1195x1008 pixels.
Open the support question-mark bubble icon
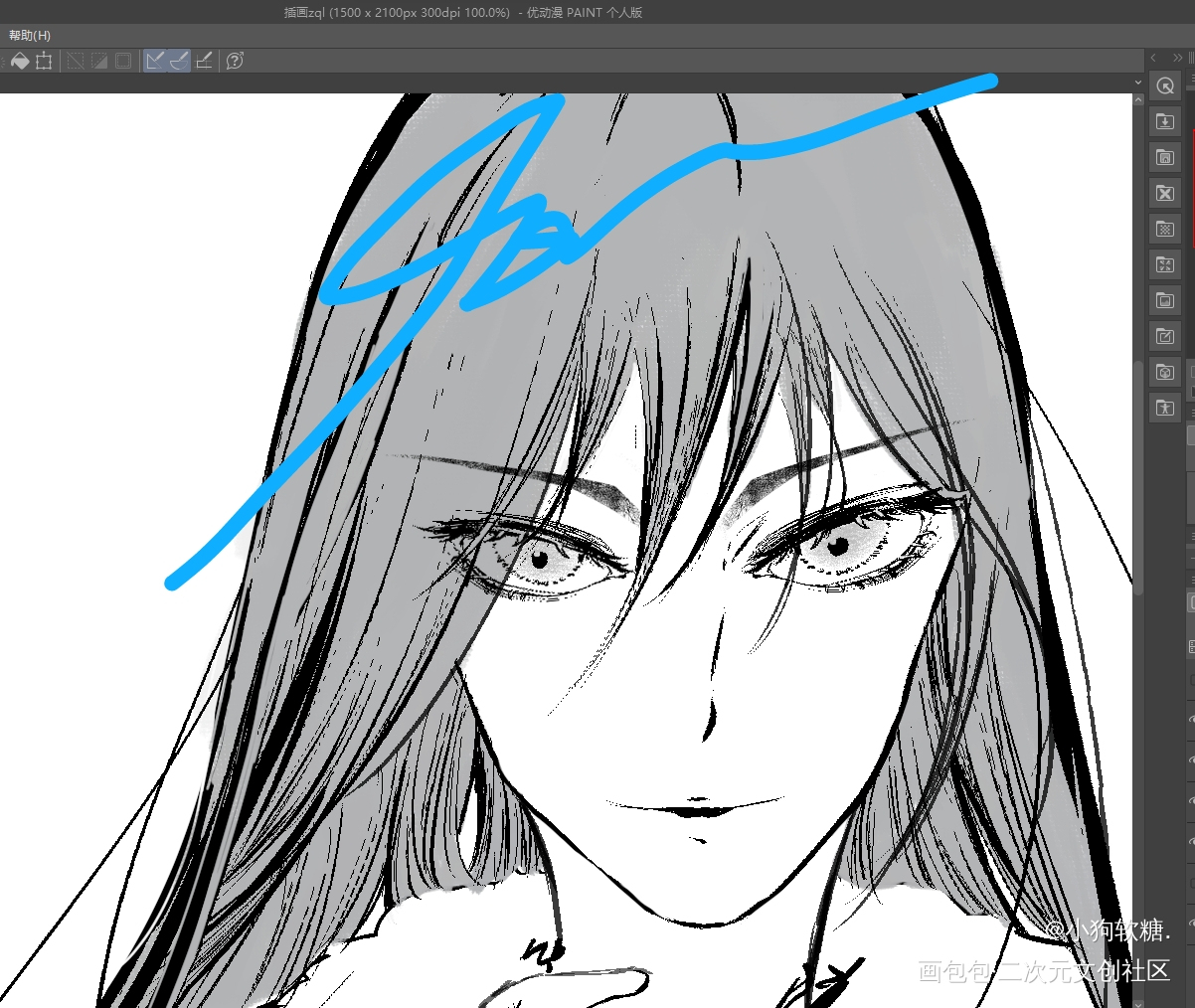tap(235, 61)
